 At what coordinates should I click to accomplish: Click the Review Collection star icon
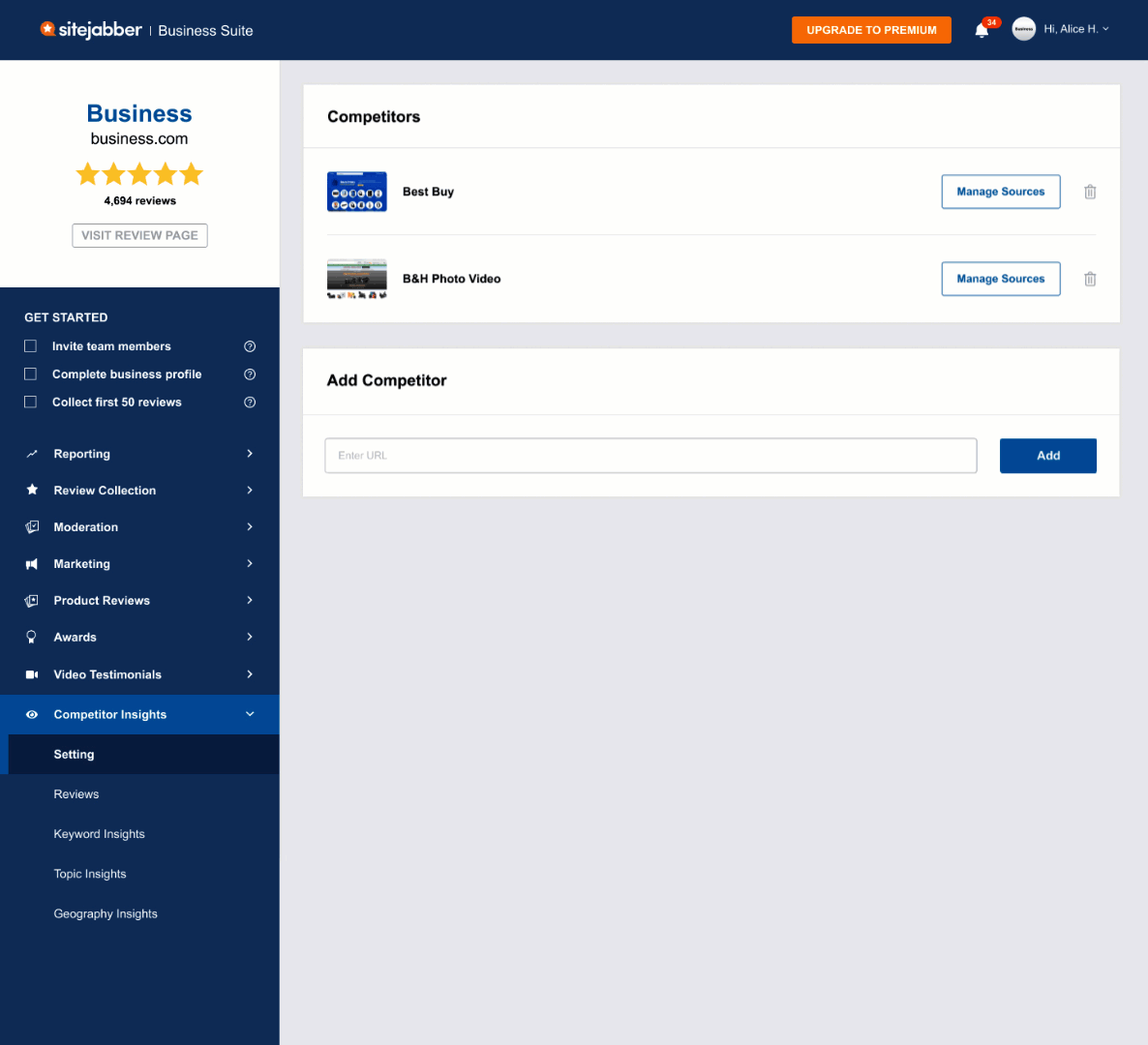coord(32,490)
